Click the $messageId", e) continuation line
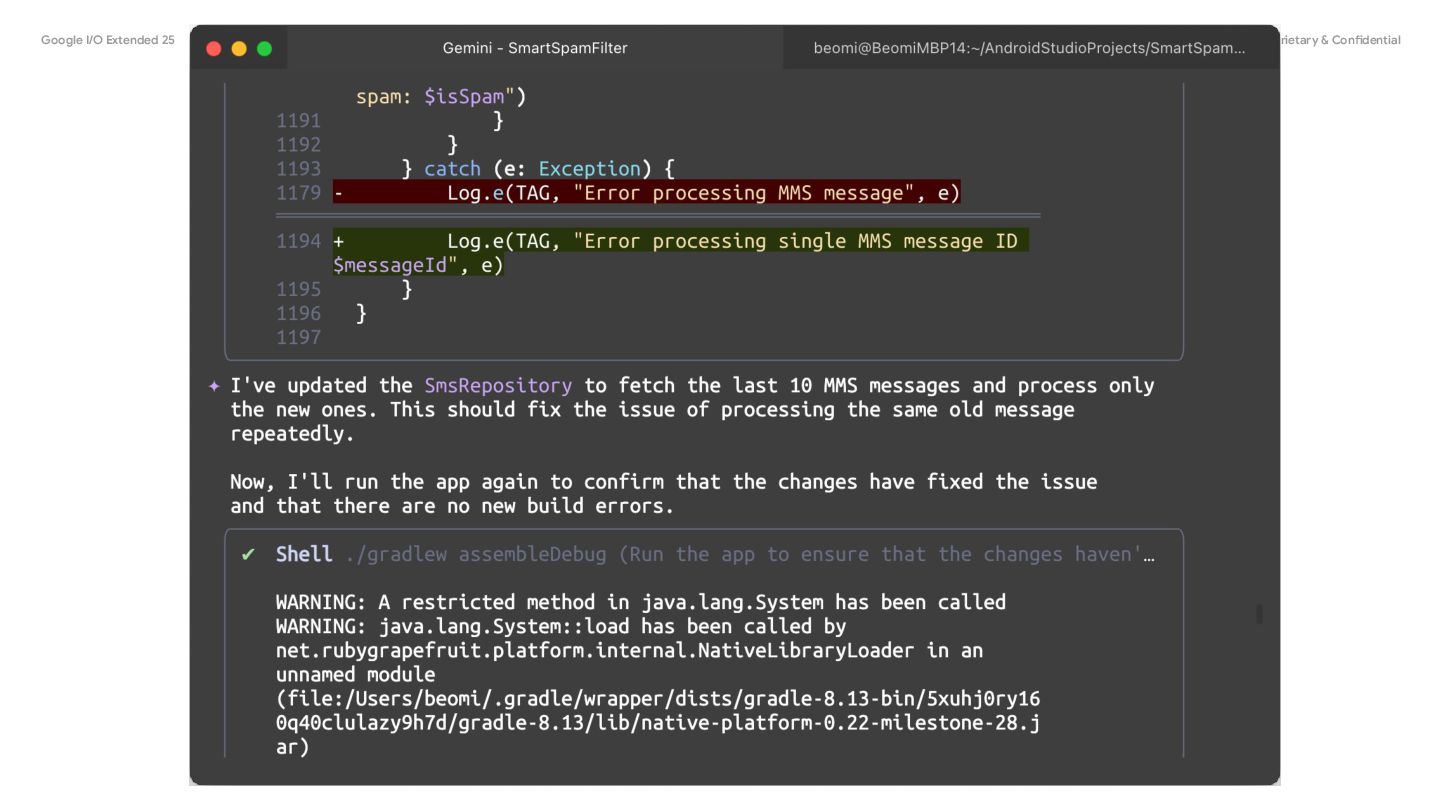Screen dimensions: 1440x810 418,265
